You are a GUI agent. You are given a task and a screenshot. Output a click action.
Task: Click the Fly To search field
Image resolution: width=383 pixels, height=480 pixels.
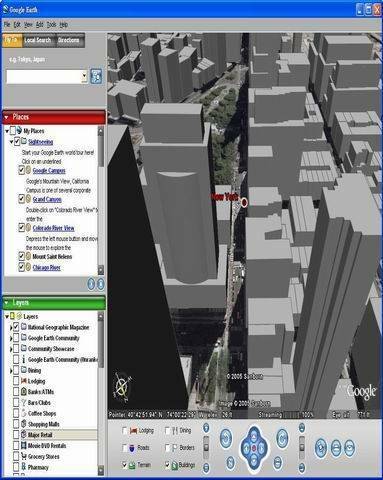(44, 77)
